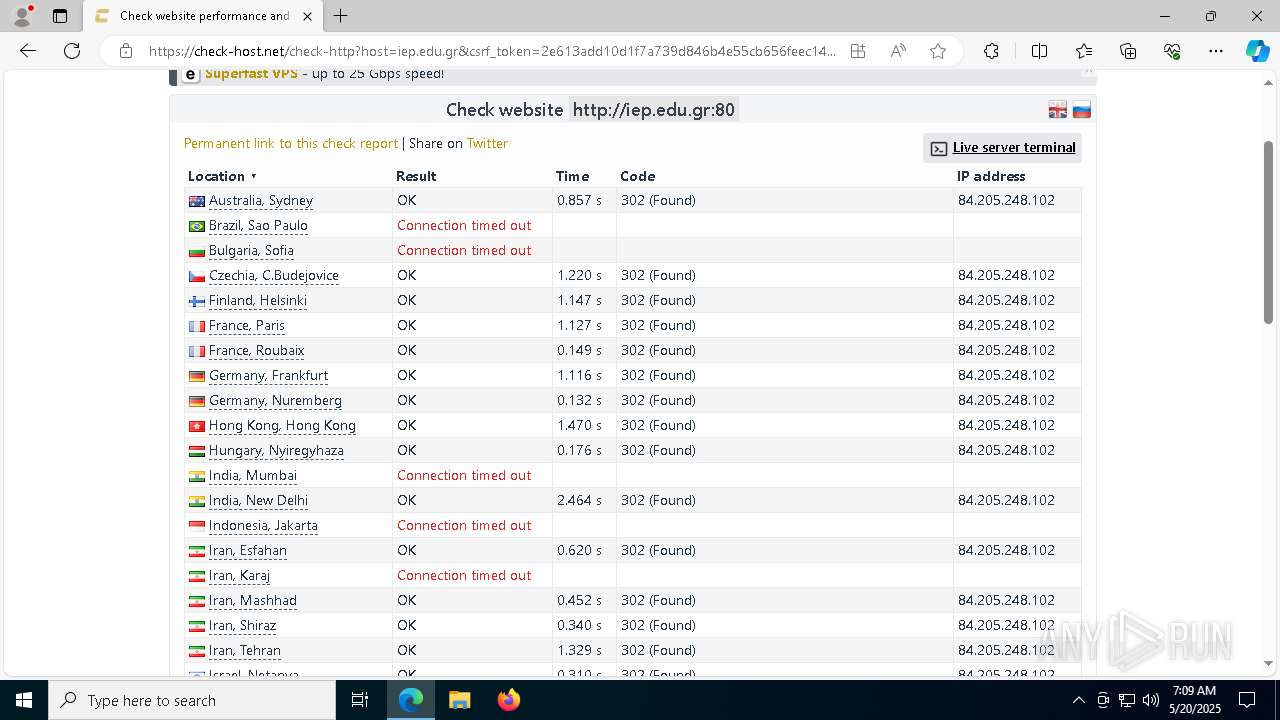Show hidden tray icons chevron
Image resolution: width=1280 pixels, height=720 pixels.
pos(1078,700)
